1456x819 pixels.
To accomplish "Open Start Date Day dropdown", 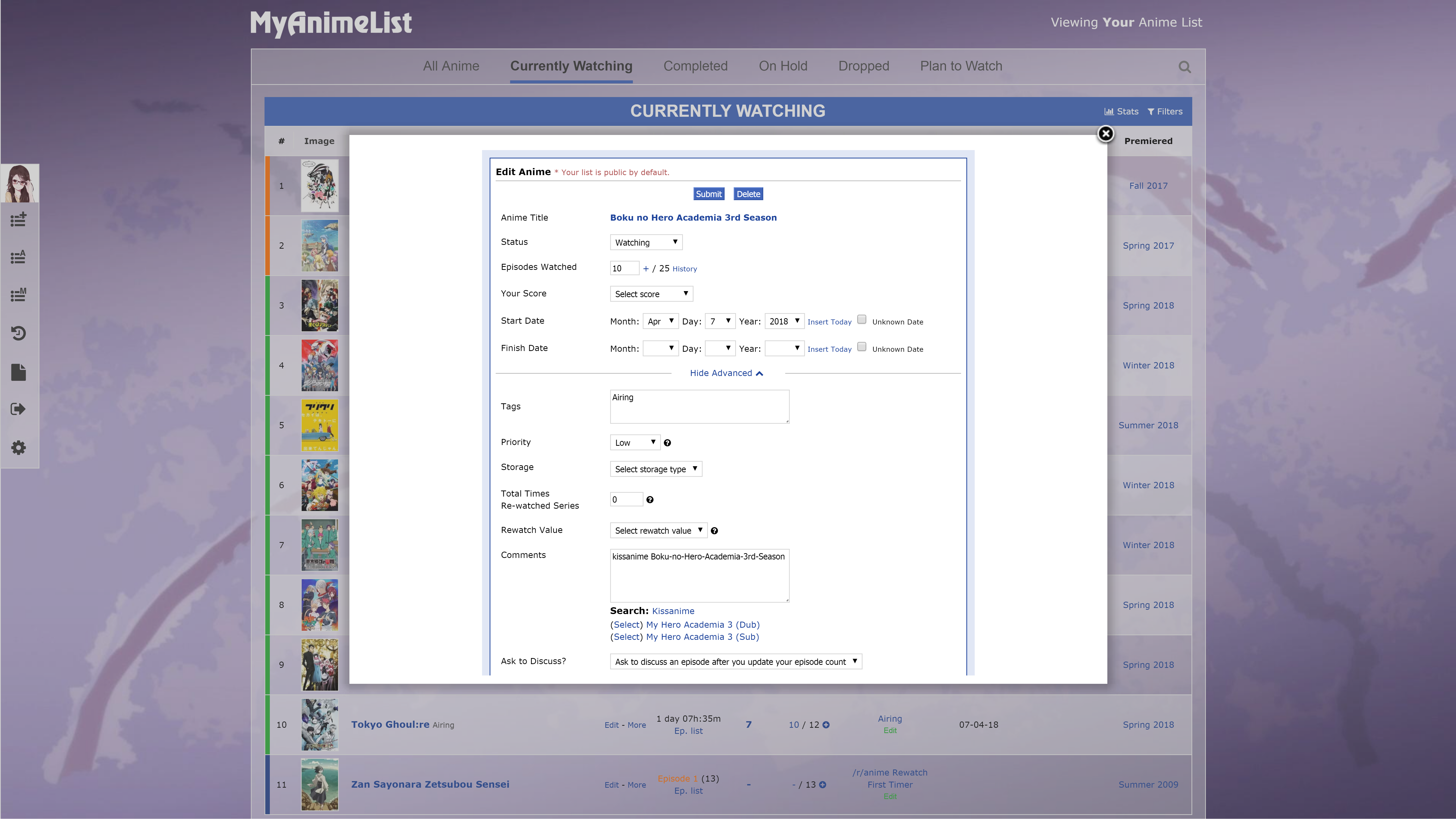I will point(720,321).
